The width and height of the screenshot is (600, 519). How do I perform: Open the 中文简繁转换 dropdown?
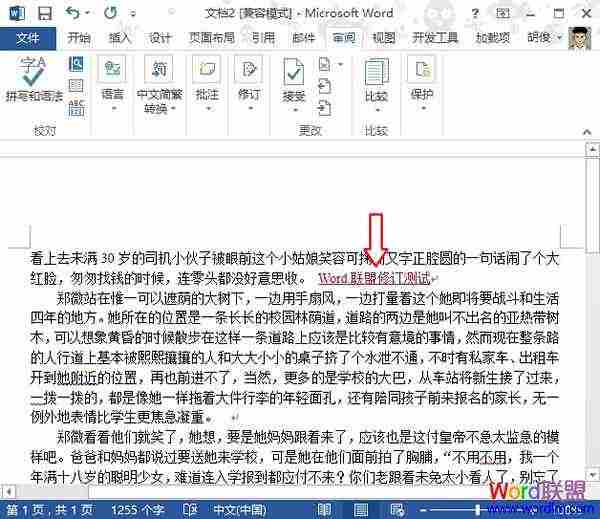(160, 85)
